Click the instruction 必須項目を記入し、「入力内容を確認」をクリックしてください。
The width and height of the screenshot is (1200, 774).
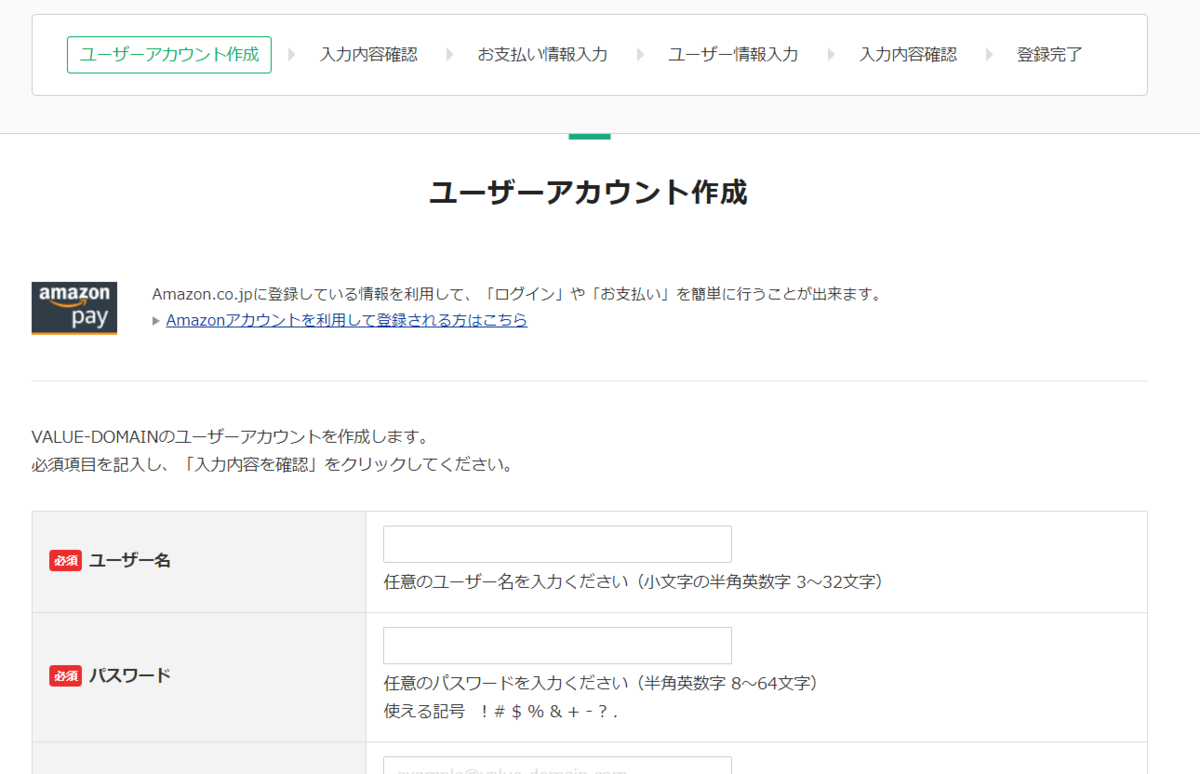273,465
